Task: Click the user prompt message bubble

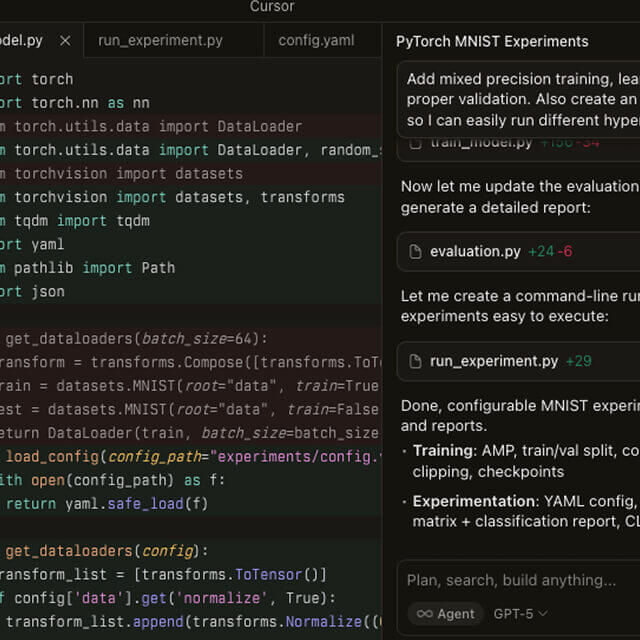Action: click(x=518, y=98)
